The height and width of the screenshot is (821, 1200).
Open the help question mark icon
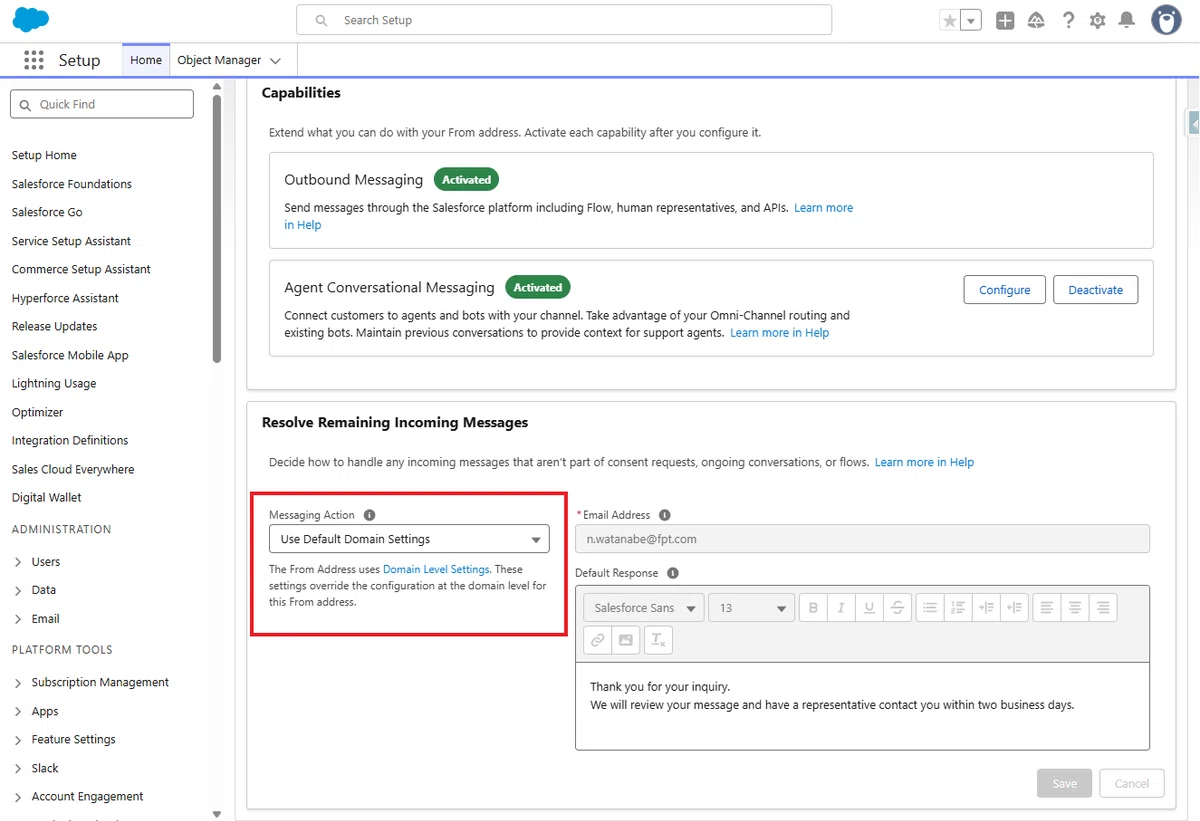pyautogui.click(x=1068, y=20)
